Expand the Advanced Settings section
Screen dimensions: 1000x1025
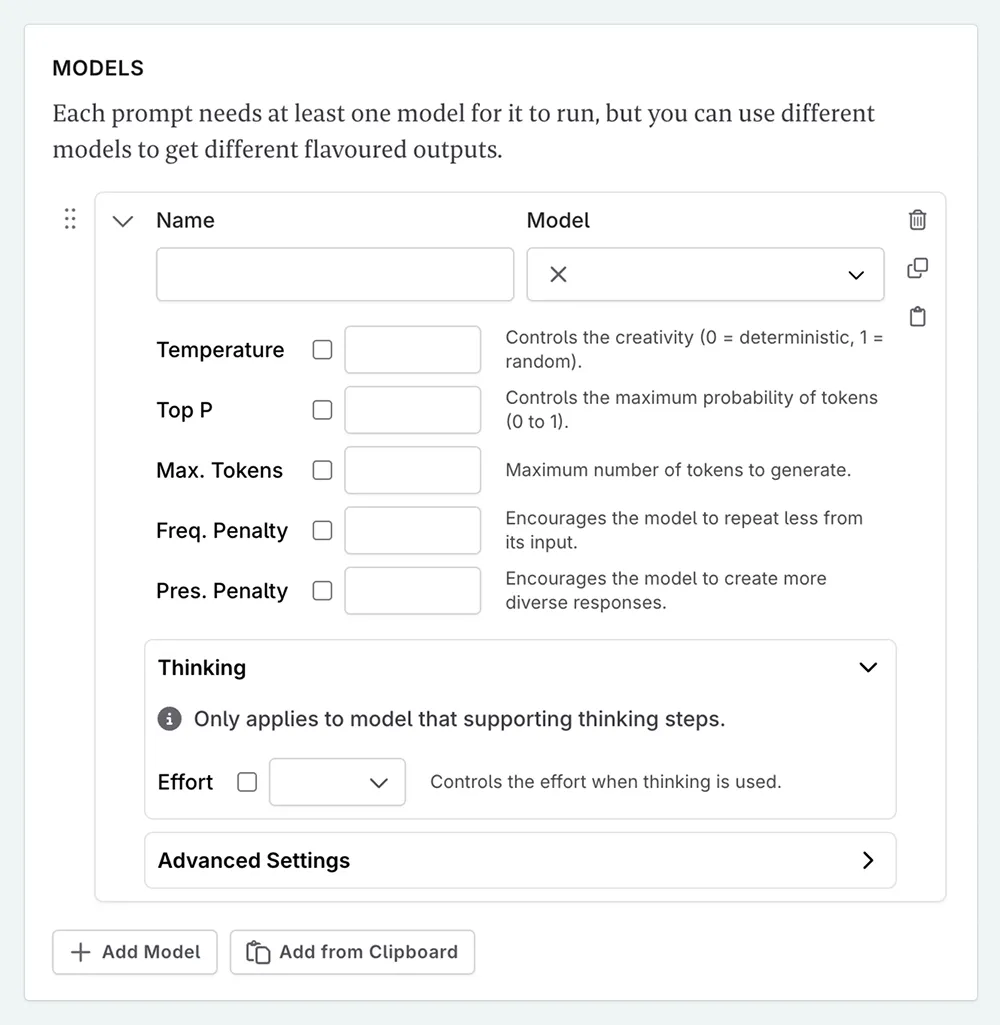868,860
